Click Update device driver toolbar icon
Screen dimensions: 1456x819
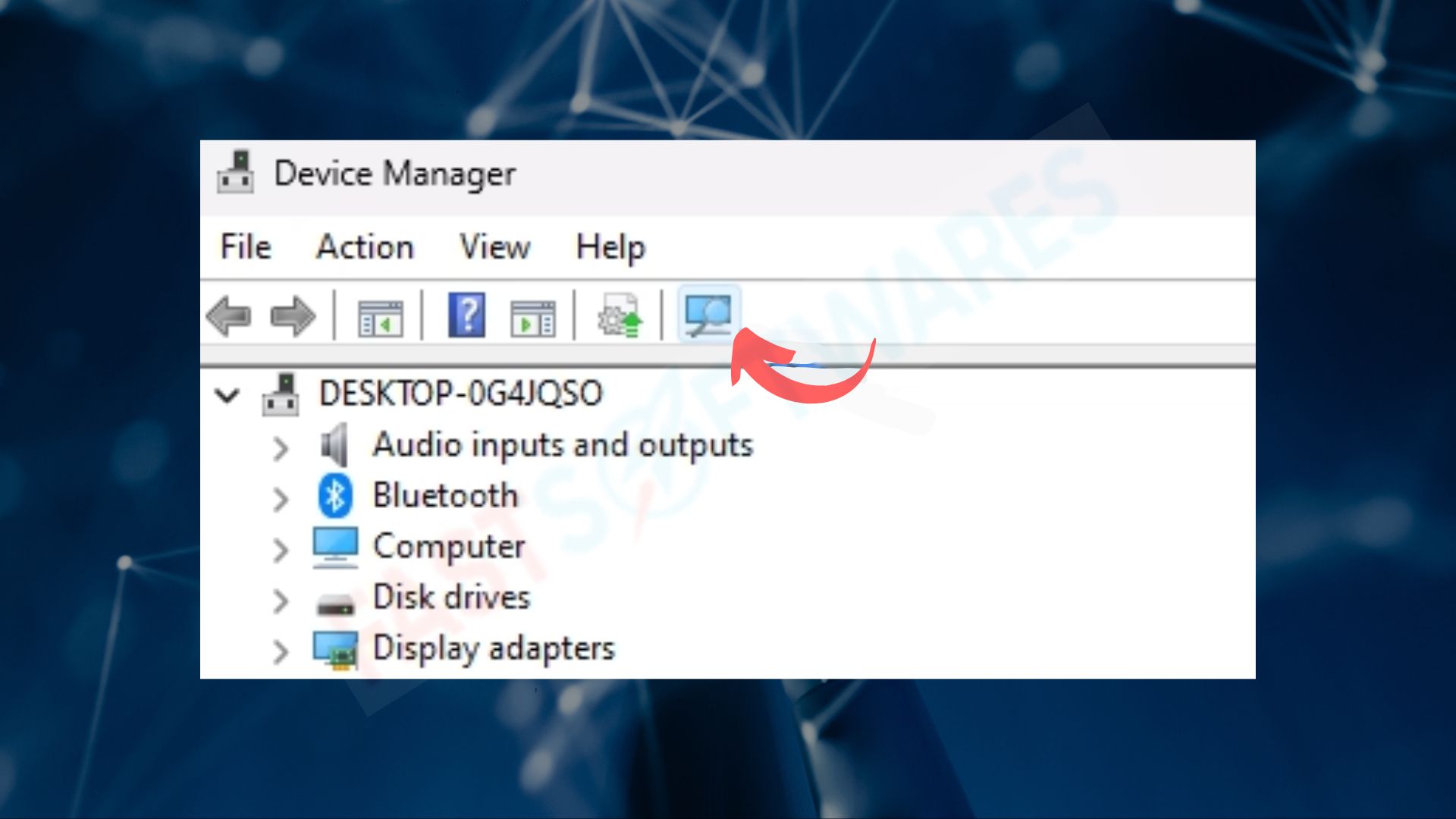tap(620, 315)
